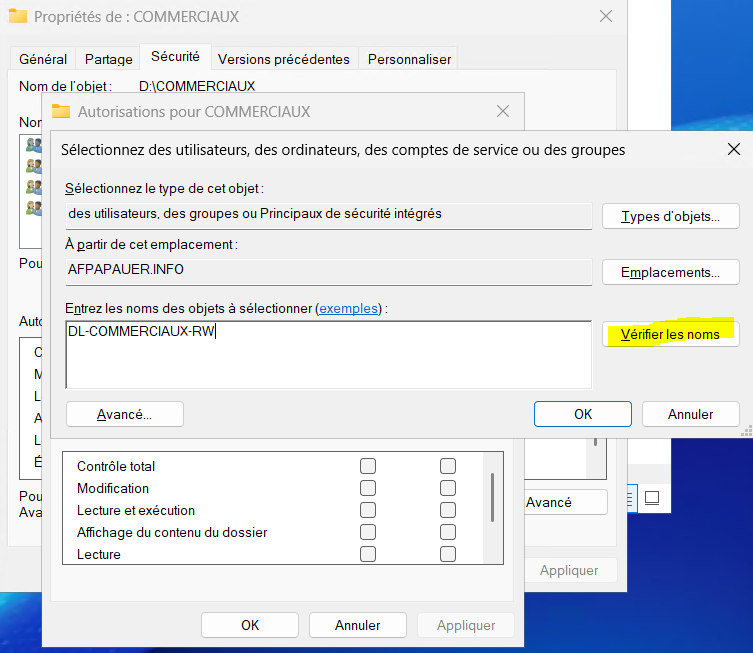Go to the Personnaliser tab
The width and height of the screenshot is (753, 653).
tap(409, 59)
